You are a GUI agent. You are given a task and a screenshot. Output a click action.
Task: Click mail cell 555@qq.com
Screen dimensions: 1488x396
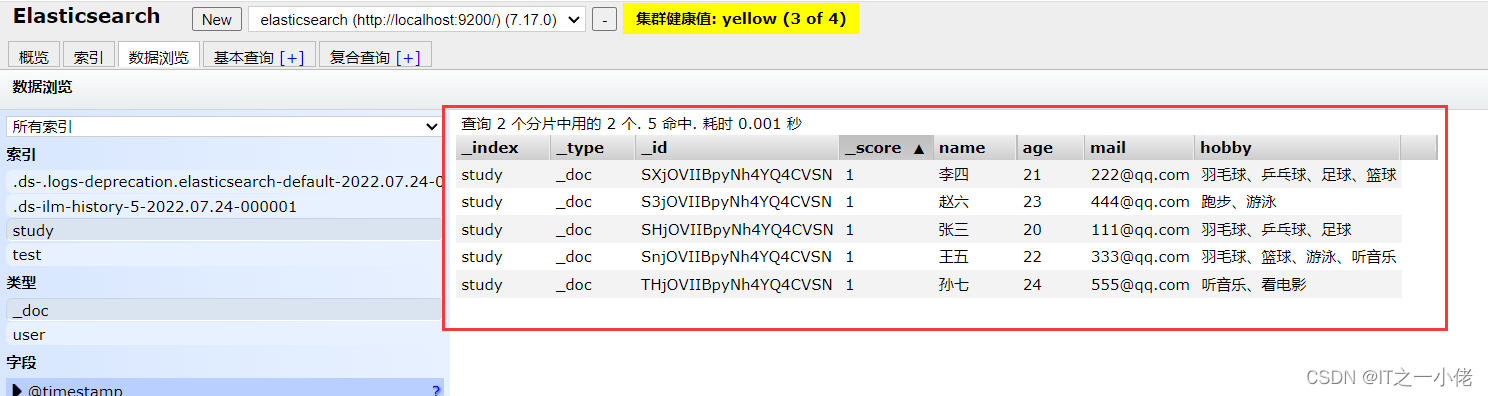pos(1140,285)
